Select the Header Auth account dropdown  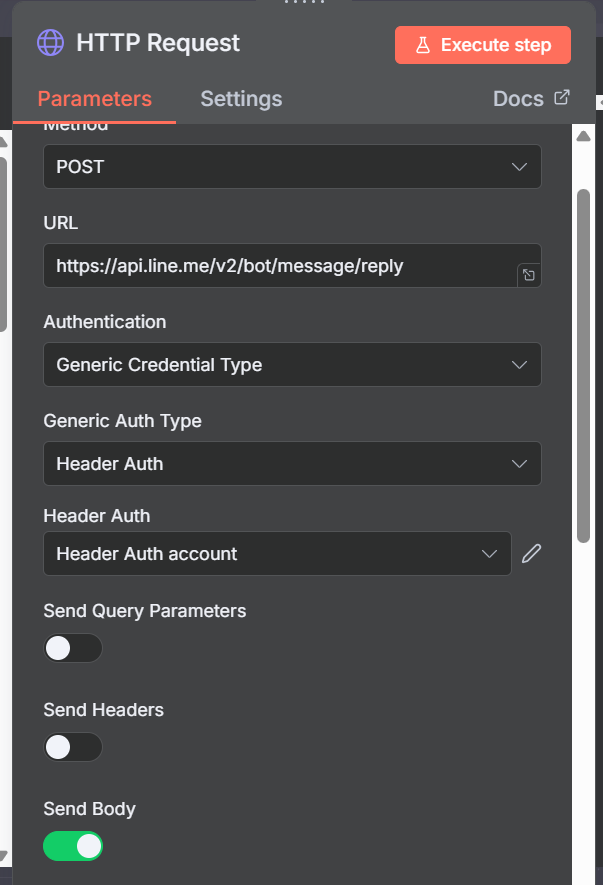pyautogui.click(x=277, y=553)
